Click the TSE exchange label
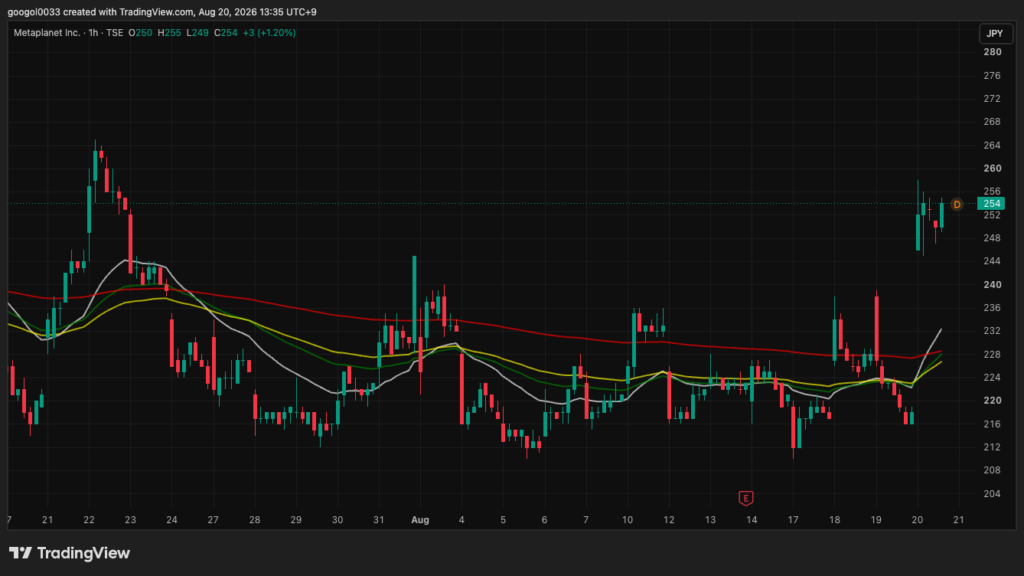The image size is (1024, 576). (114, 33)
